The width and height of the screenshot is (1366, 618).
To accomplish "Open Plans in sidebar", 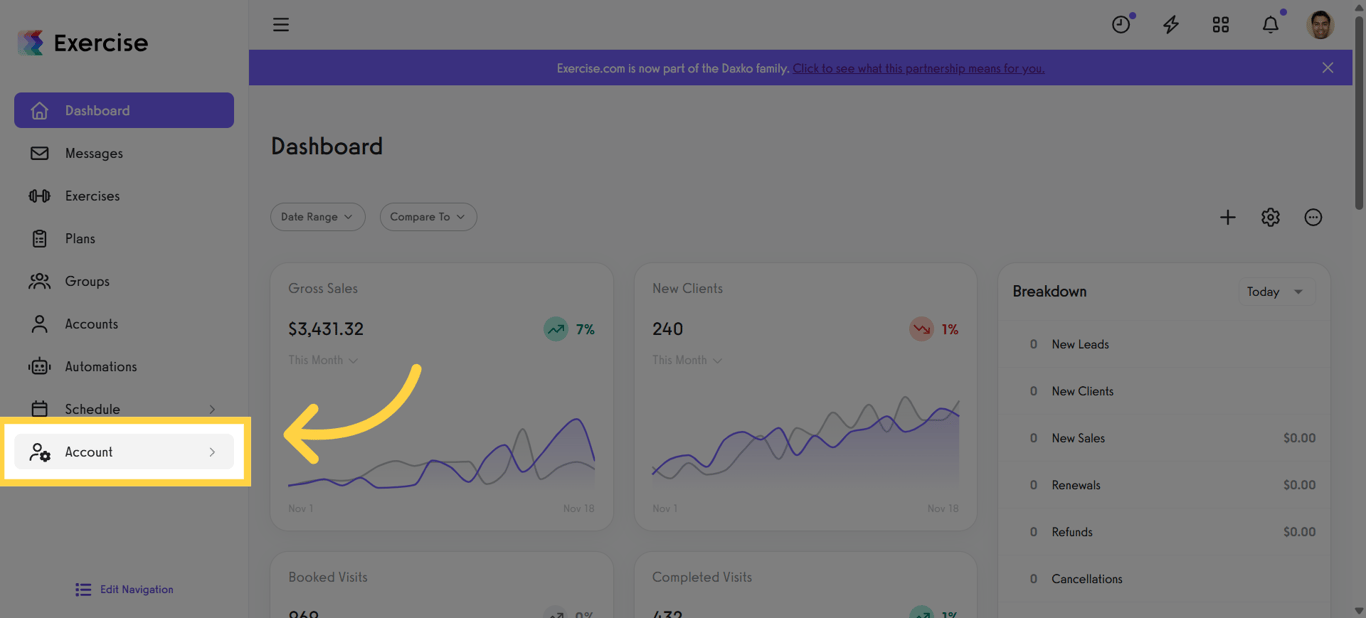I will (x=124, y=239).
